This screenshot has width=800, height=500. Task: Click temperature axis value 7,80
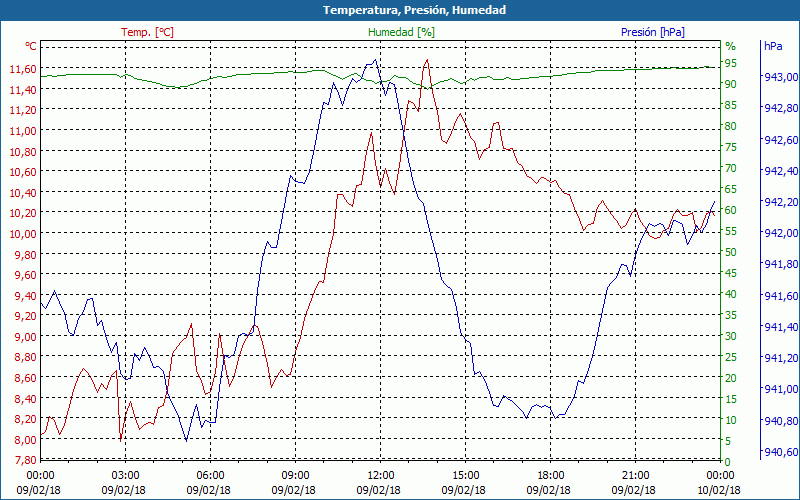tap(26, 460)
